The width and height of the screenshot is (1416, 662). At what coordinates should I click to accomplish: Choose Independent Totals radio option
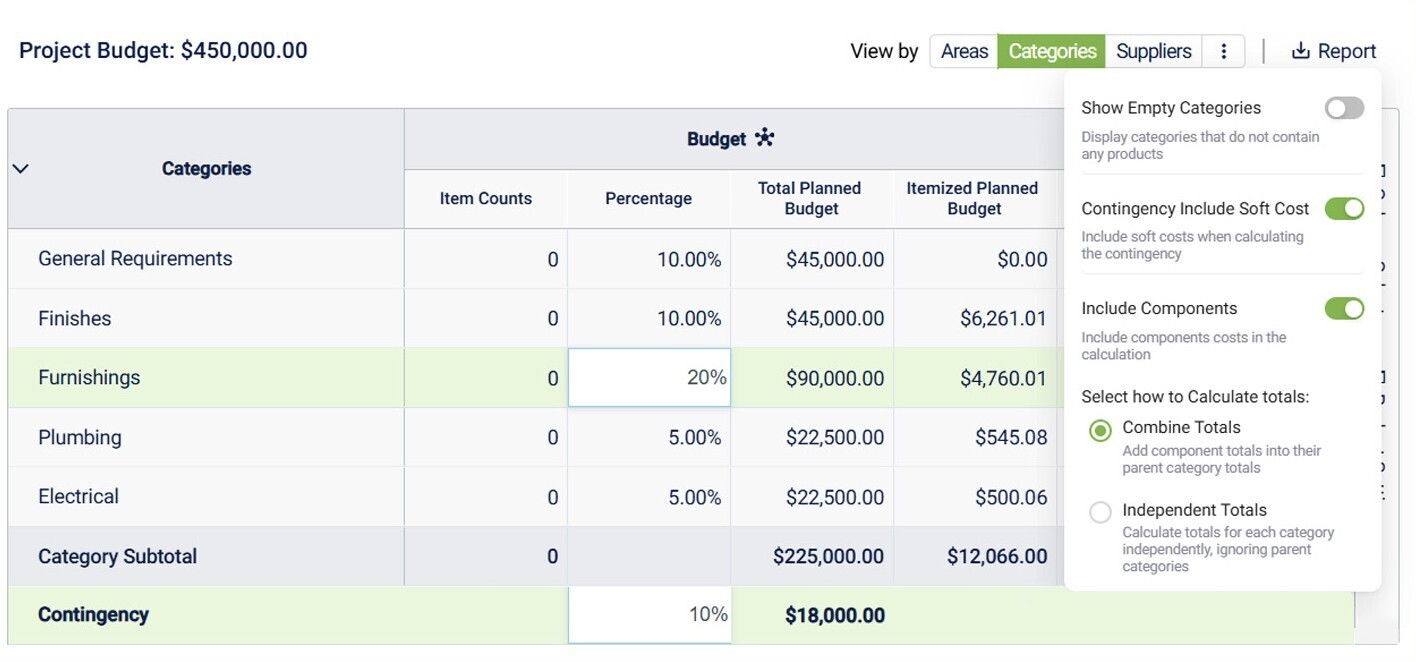click(1100, 513)
